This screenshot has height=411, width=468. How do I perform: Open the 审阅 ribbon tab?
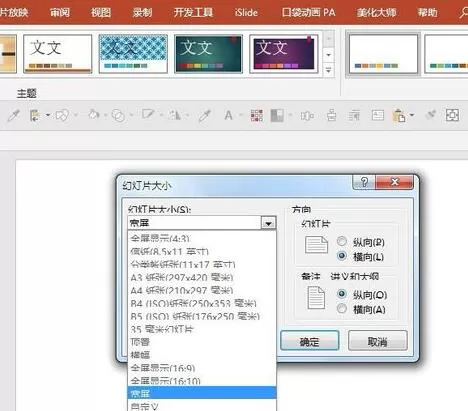pyautogui.click(x=60, y=13)
